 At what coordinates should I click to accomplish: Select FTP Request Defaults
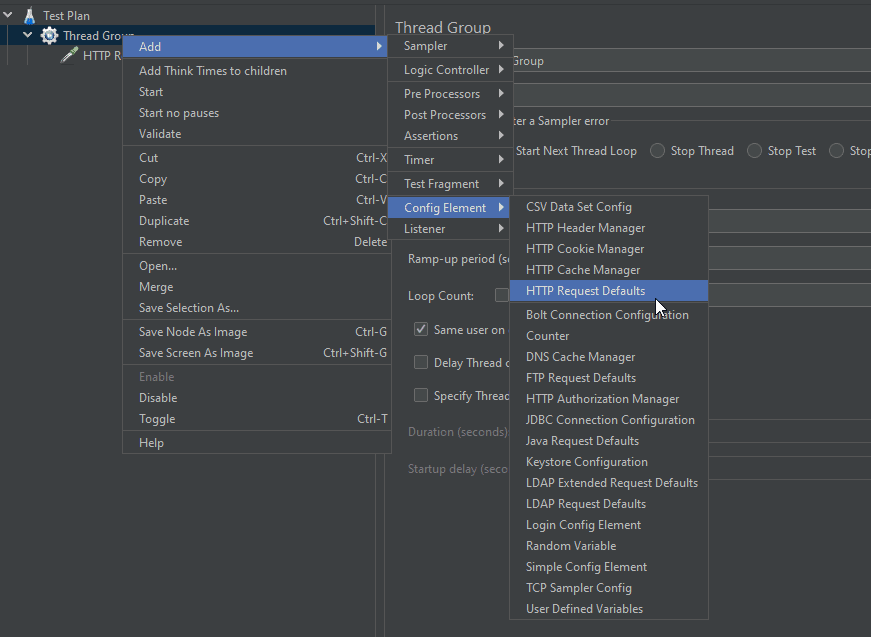[x=609, y=378]
